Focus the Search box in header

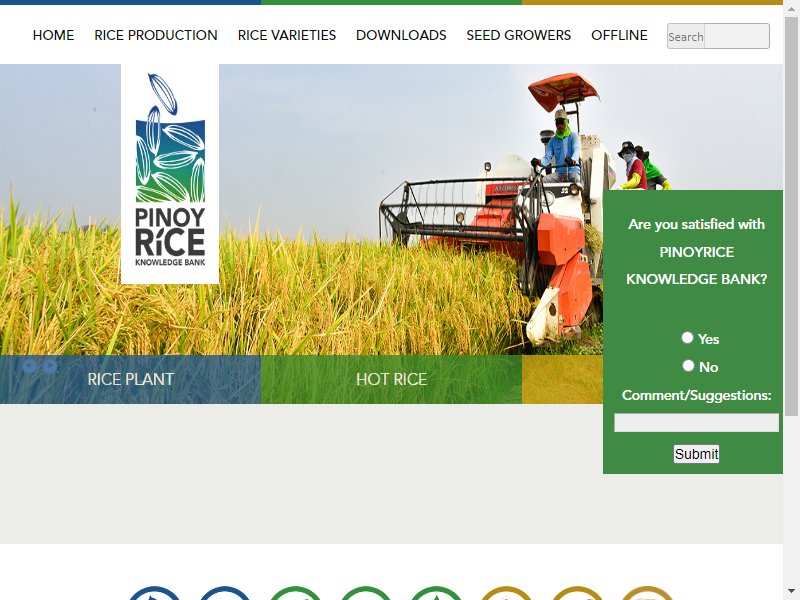(x=718, y=36)
